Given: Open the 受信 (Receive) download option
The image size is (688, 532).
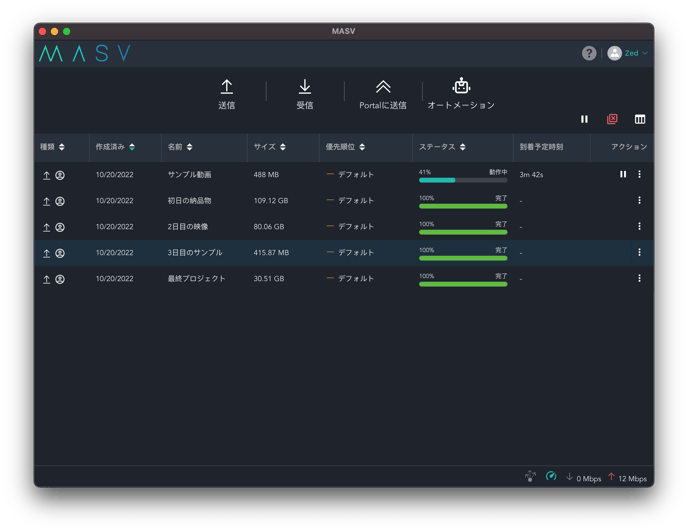Looking at the screenshot, I should [x=305, y=94].
